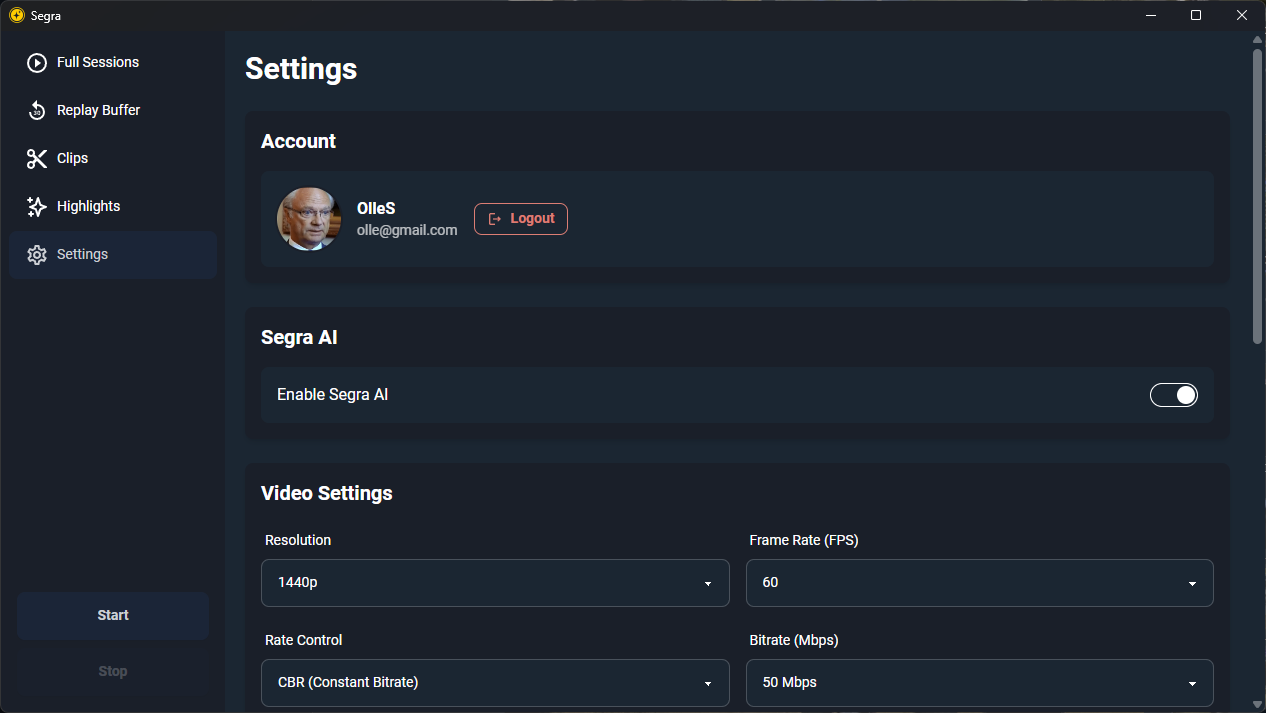Click the Full Sessions play icon

(x=37, y=62)
